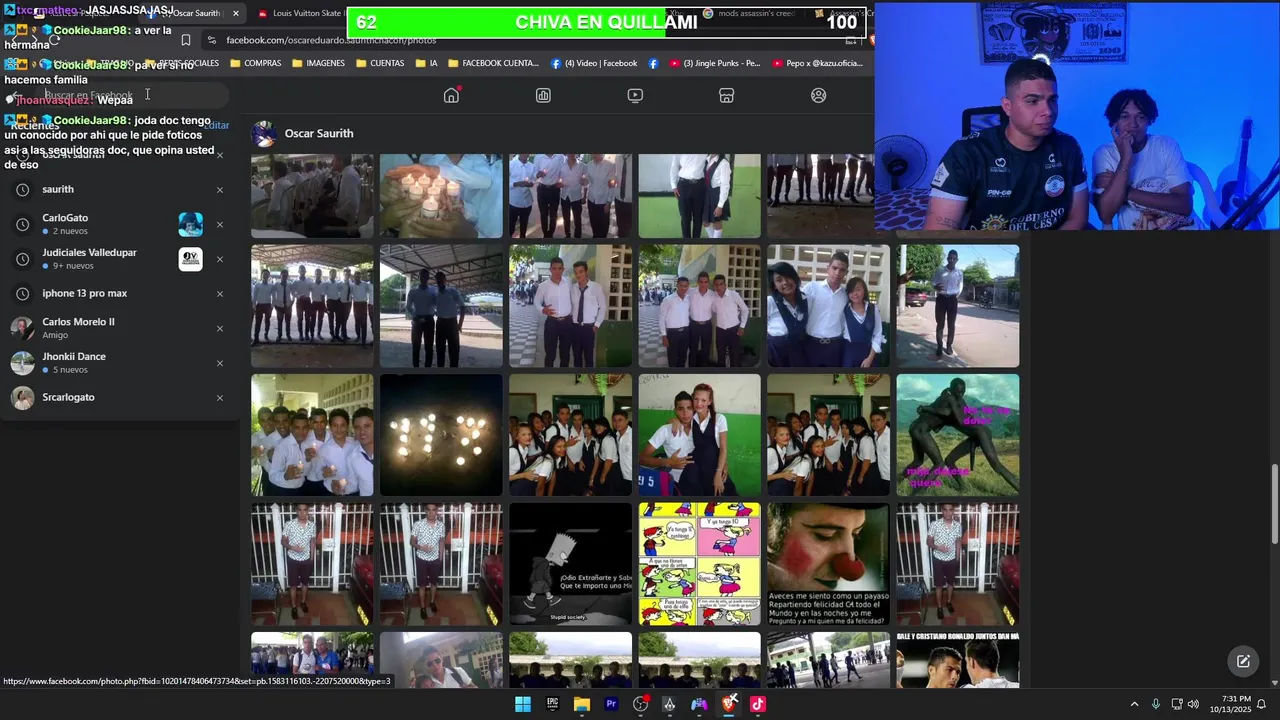Open the wrestling statues photo
This screenshot has height=720, width=1280.
958,435
